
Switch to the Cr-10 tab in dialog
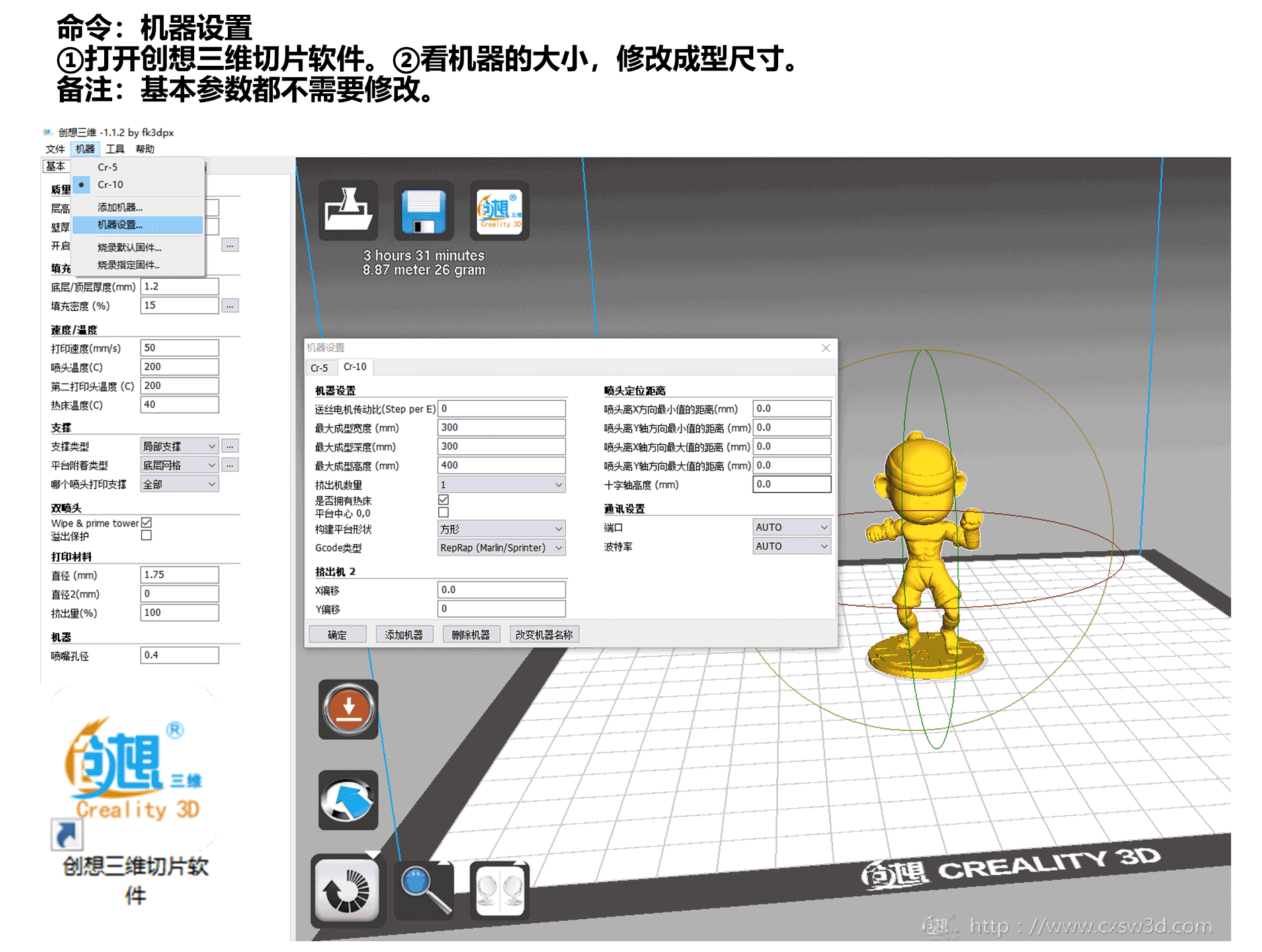click(x=355, y=367)
